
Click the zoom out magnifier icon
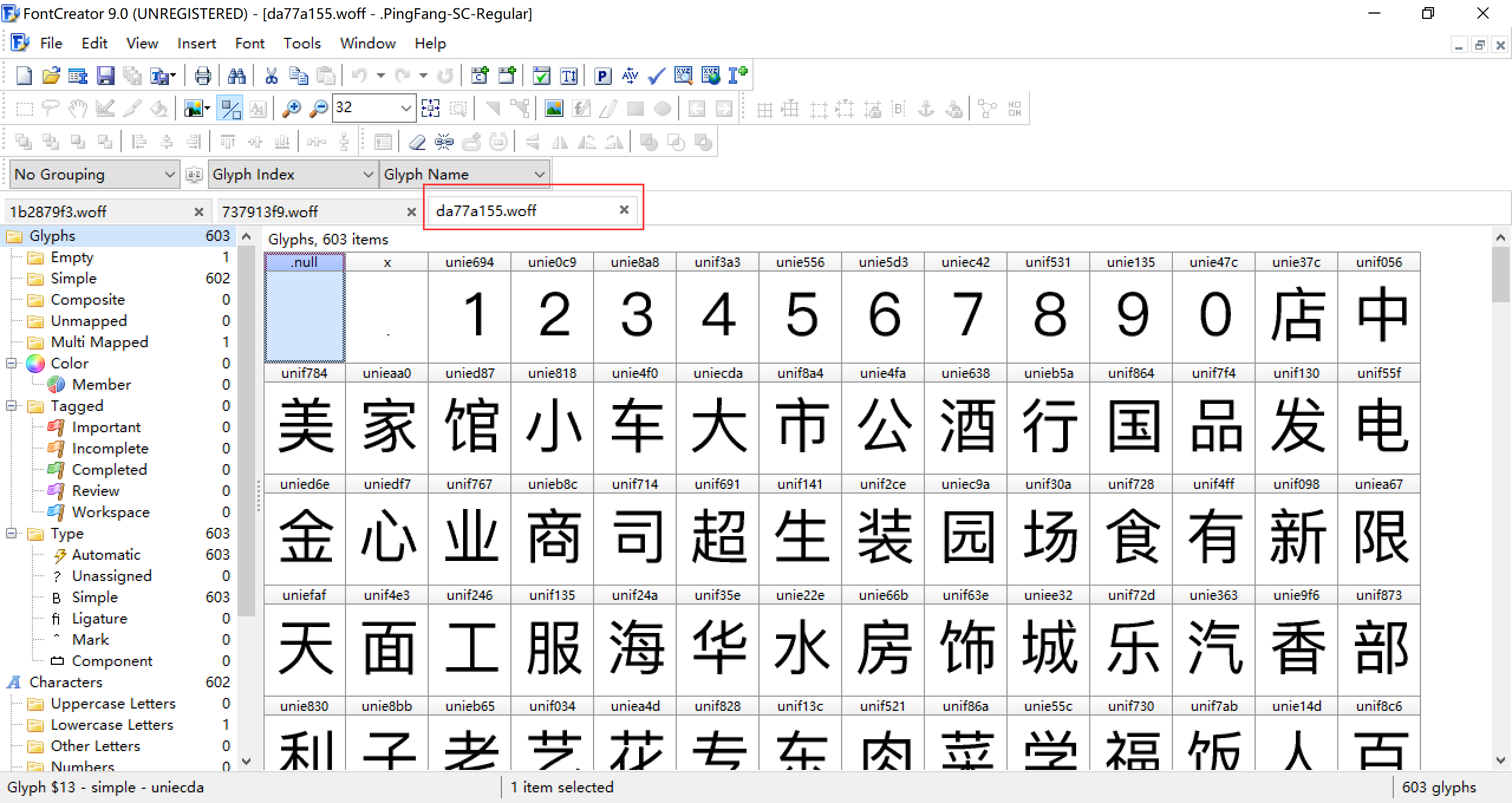pos(318,109)
